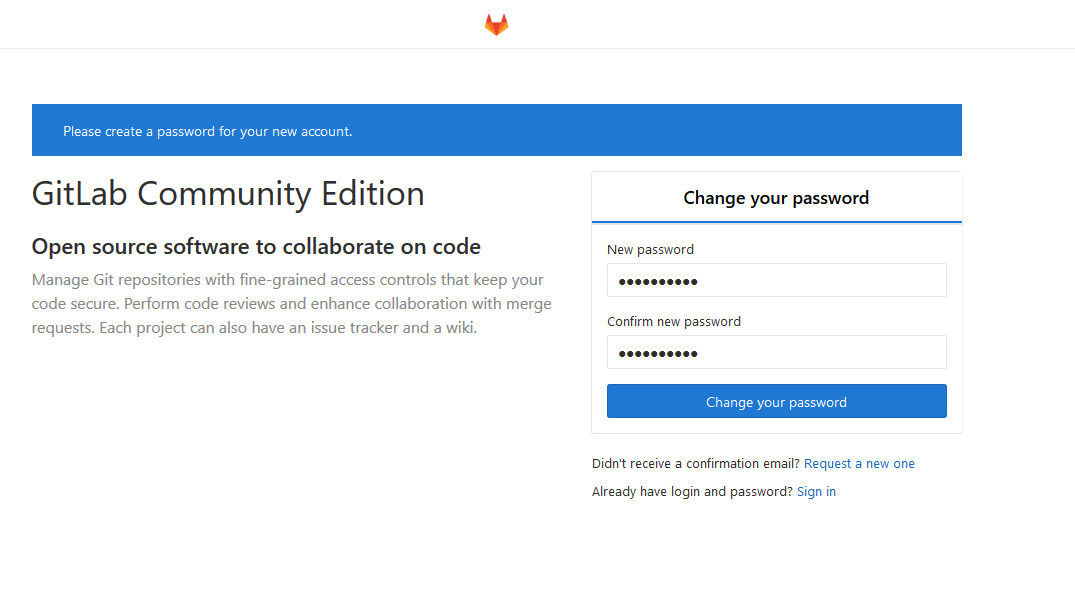
Task: Click the masked dots in Confirm new password
Action: pyautogui.click(x=657, y=354)
